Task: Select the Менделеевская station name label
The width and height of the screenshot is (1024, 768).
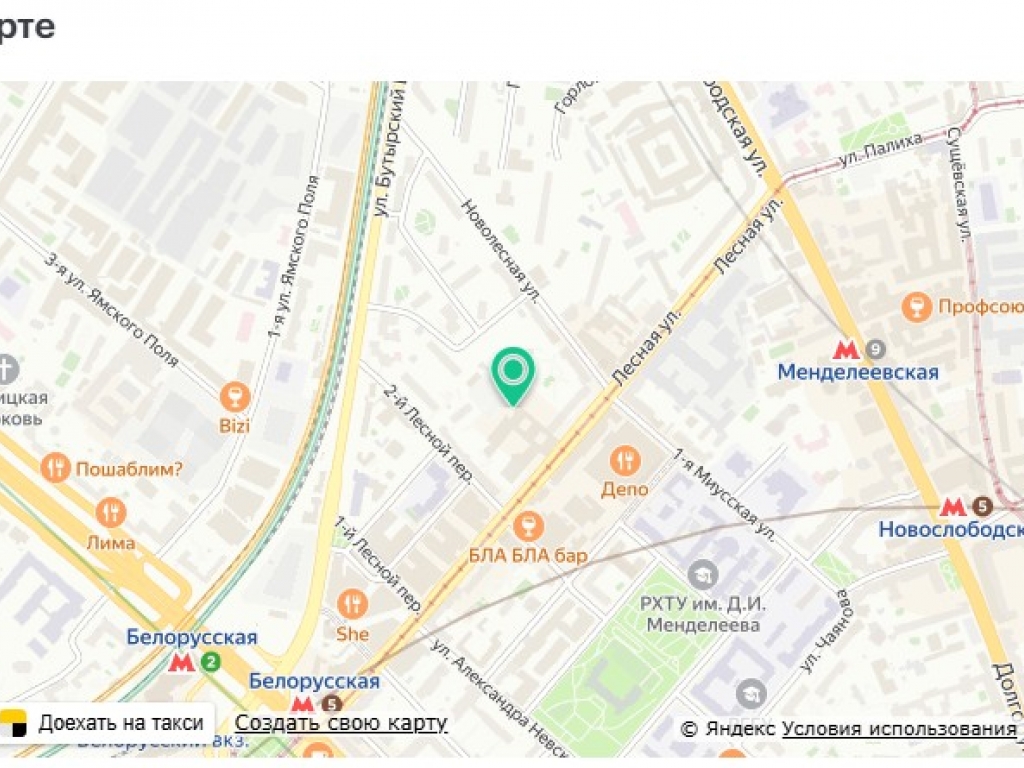Action: click(857, 372)
